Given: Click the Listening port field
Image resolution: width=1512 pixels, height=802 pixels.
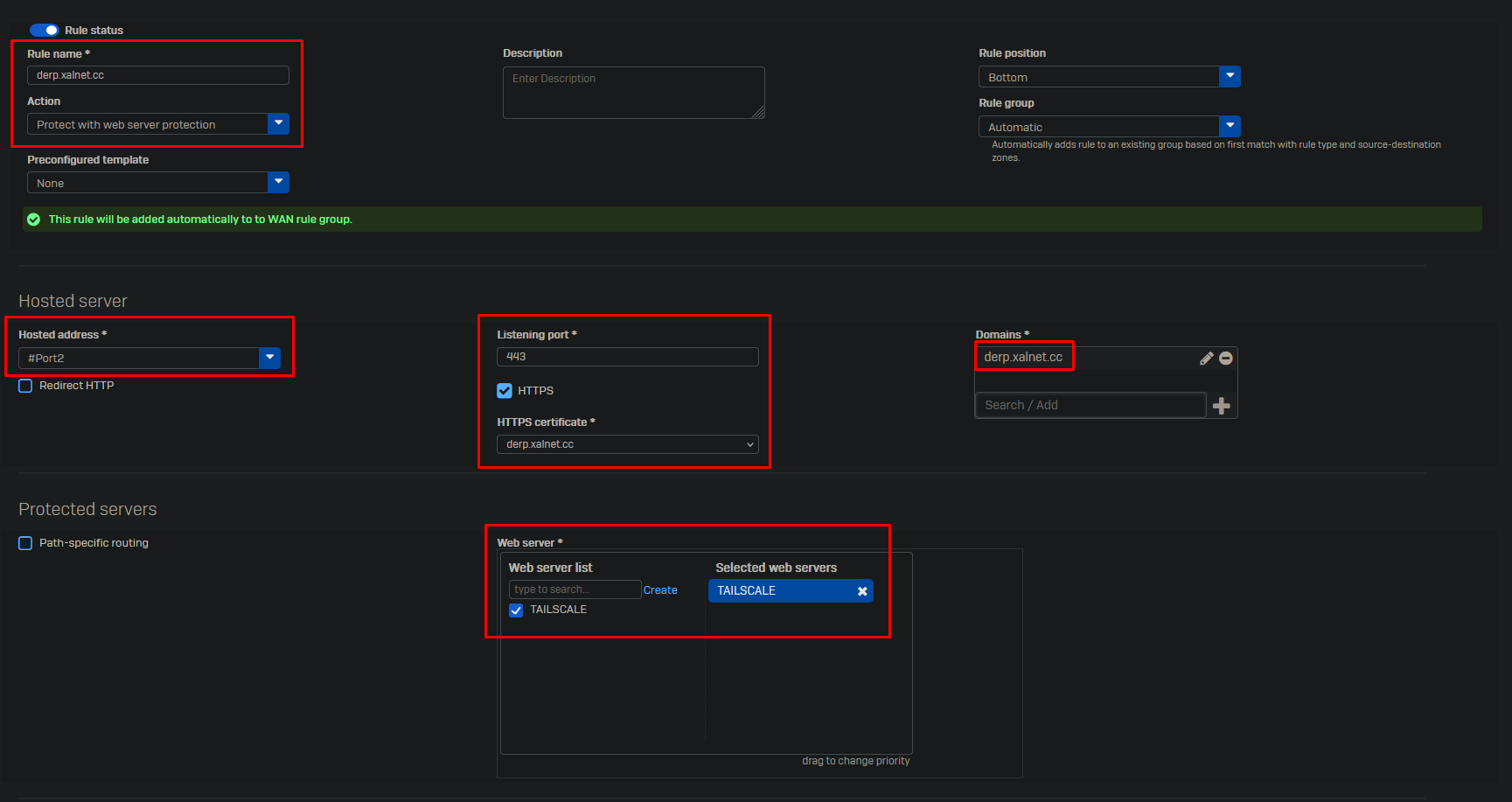Looking at the screenshot, I should click(x=627, y=357).
